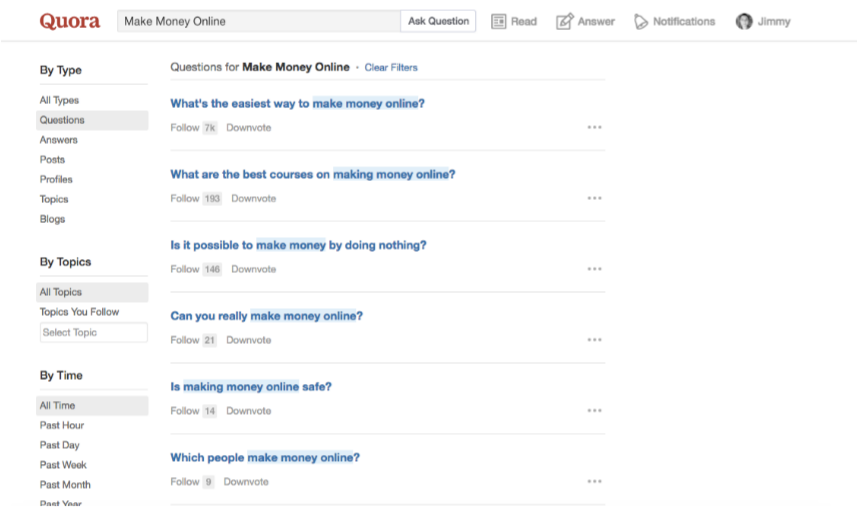
Task: Open the more options dots for the 'making money online safe' question
Action: (x=595, y=410)
